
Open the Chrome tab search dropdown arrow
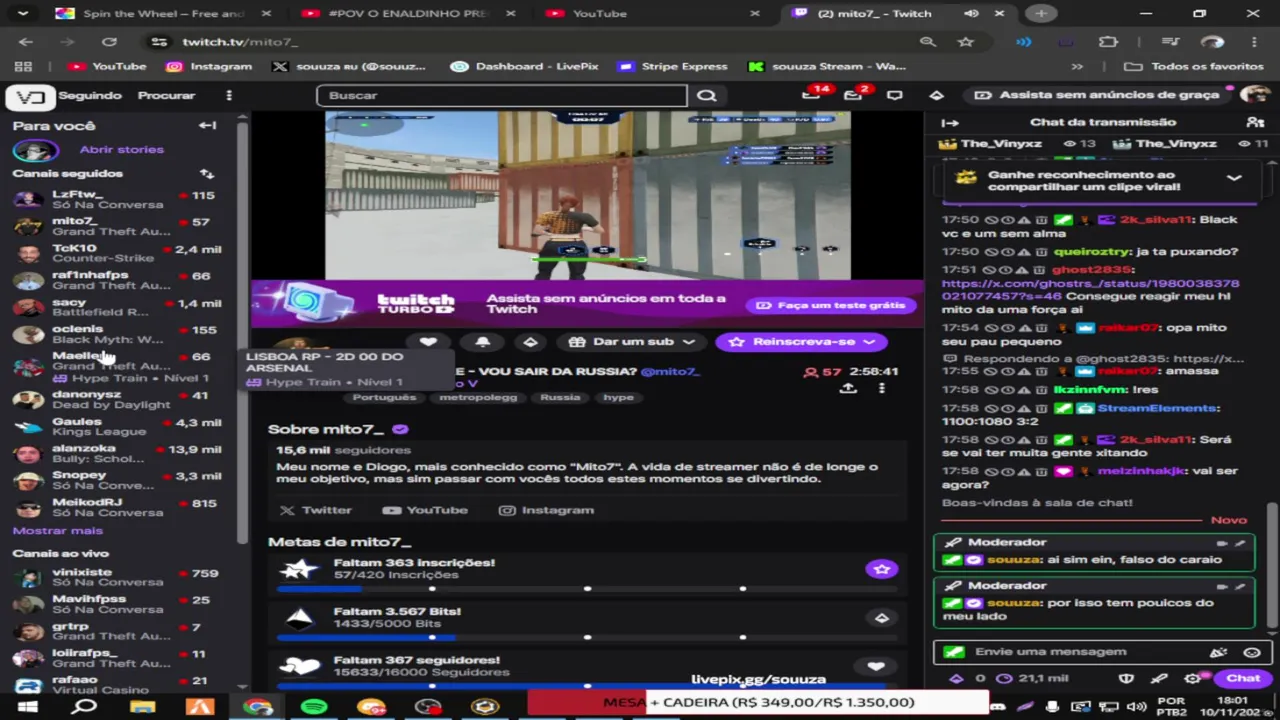tap(22, 14)
